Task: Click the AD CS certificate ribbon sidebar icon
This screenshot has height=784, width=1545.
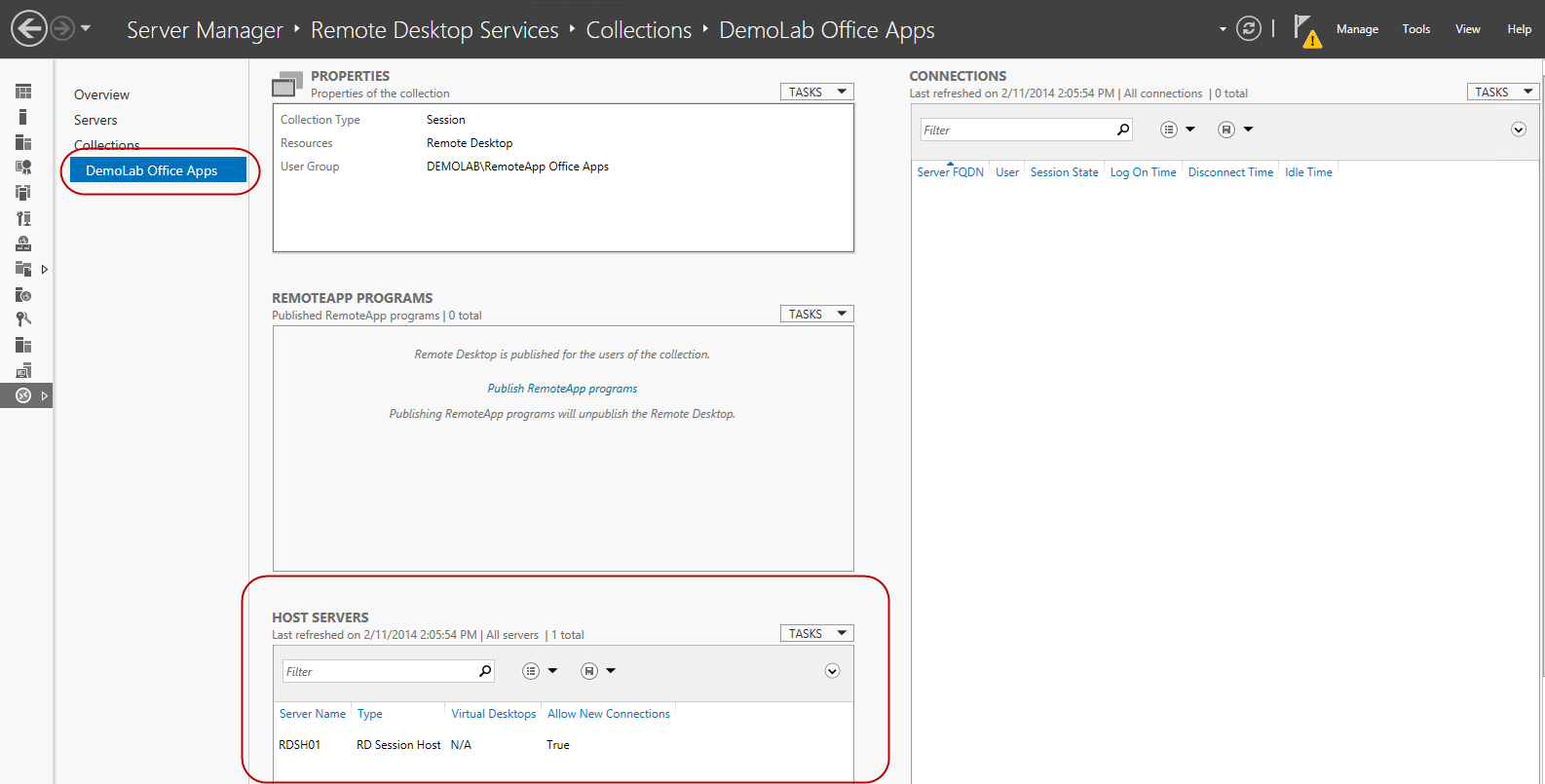Action: [23, 168]
